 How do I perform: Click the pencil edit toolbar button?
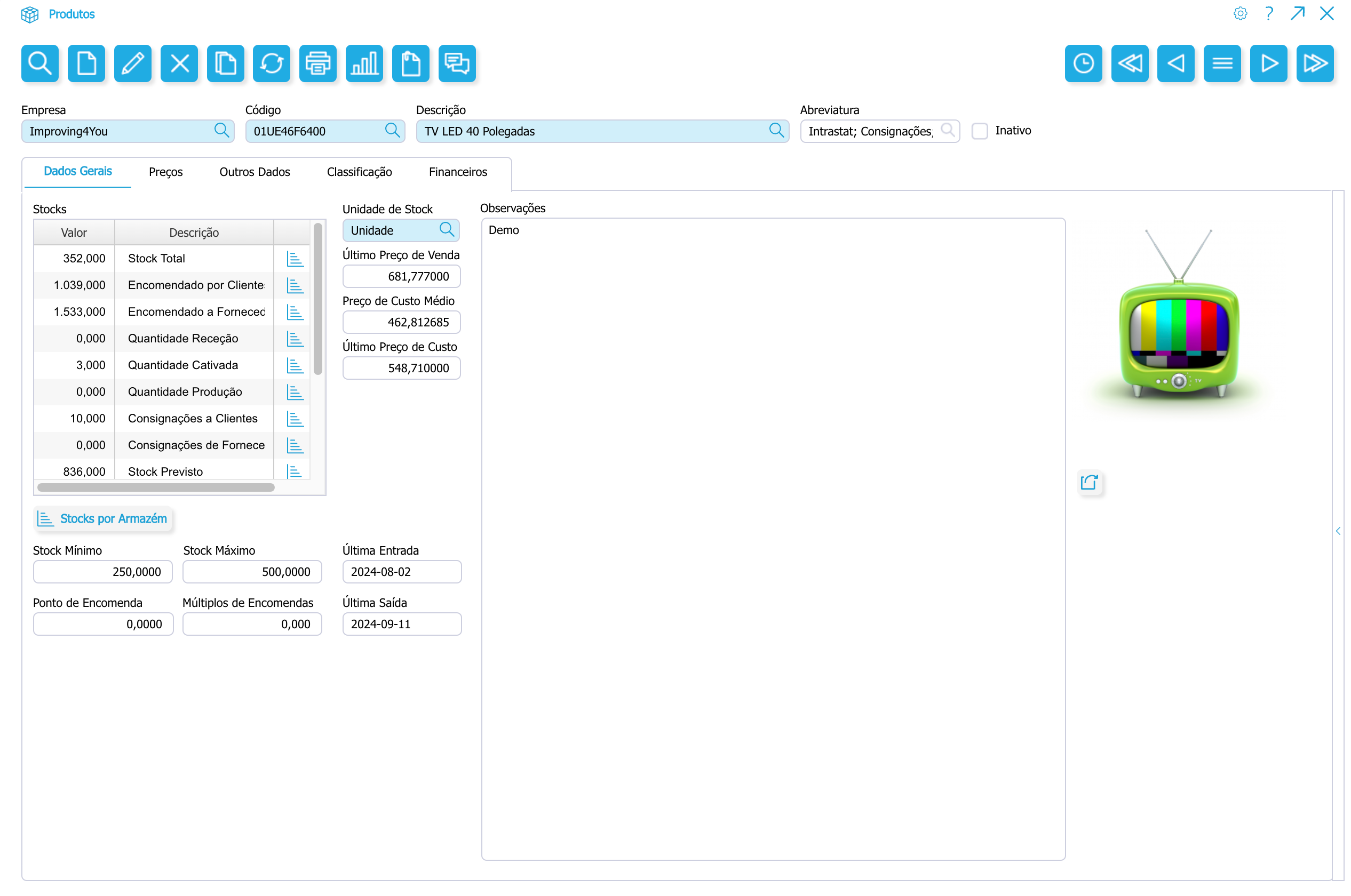pos(133,63)
